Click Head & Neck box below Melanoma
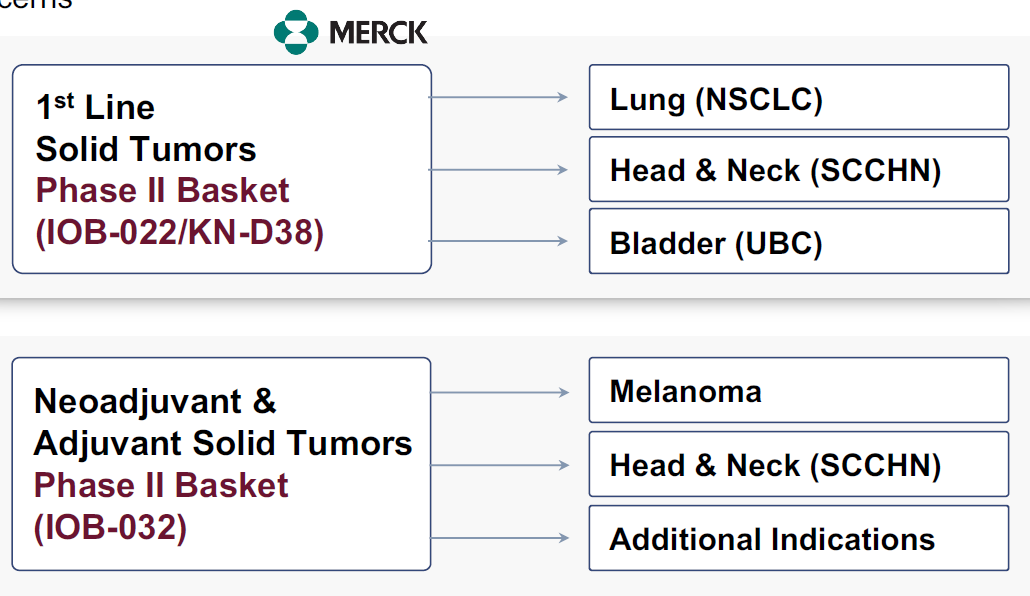Image resolution: width=1030 pixels, height=596 pixels. click(798, 465)
